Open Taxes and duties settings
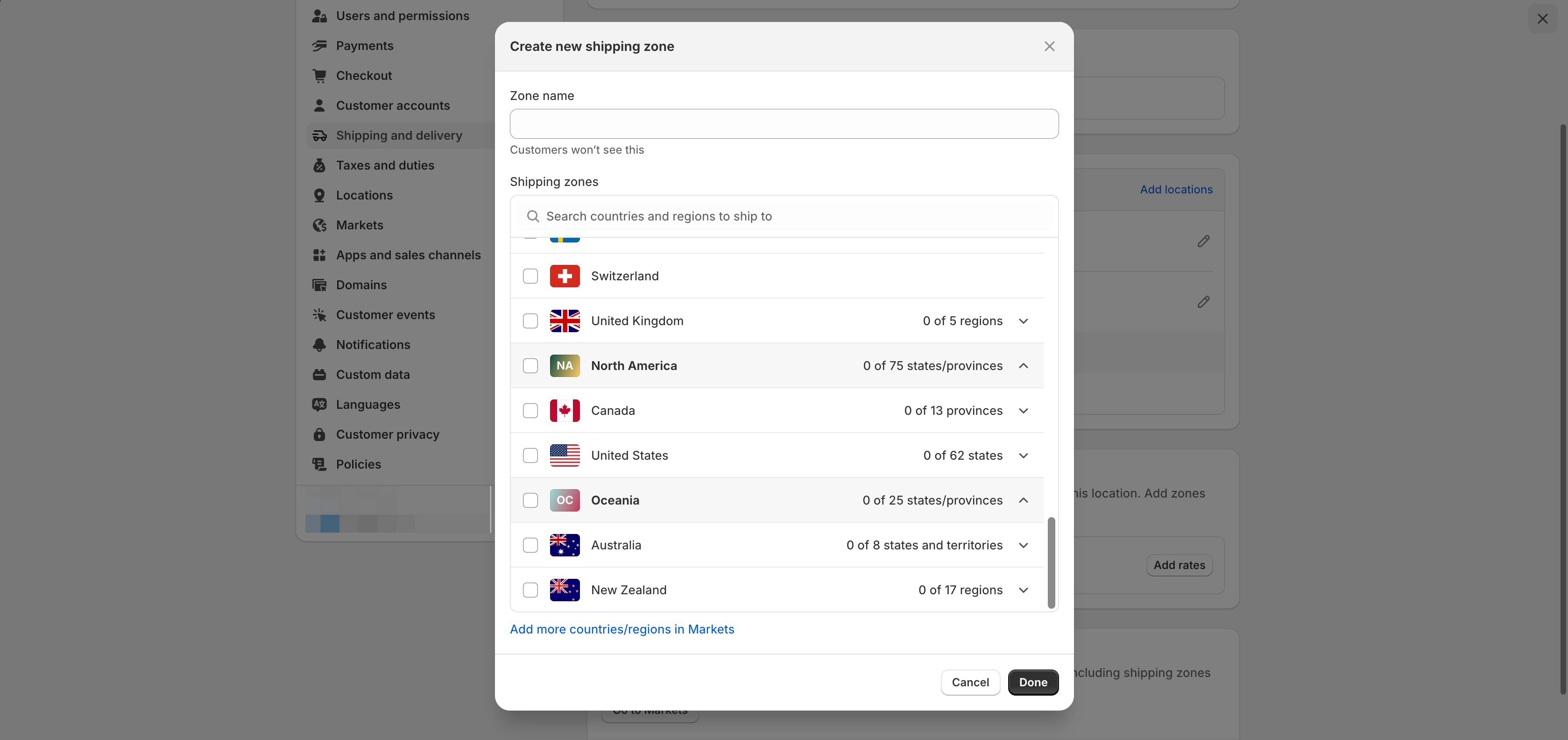1568x740 pixels. click(x=385, y=166)
